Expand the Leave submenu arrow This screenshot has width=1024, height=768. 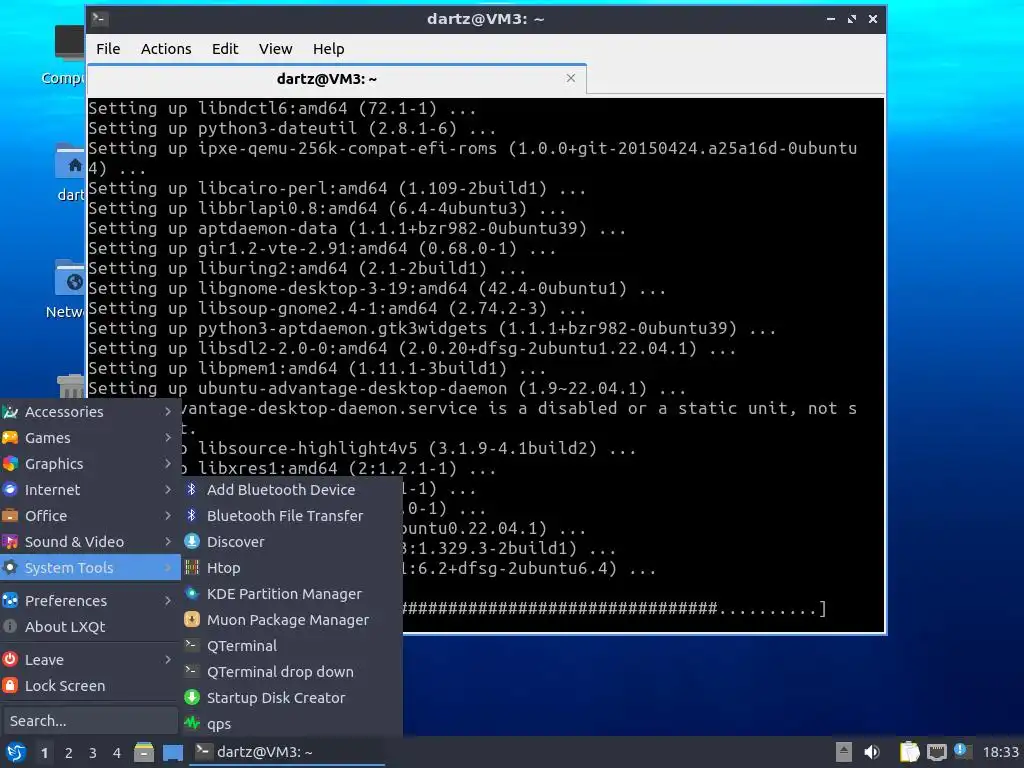coord(168,660)
